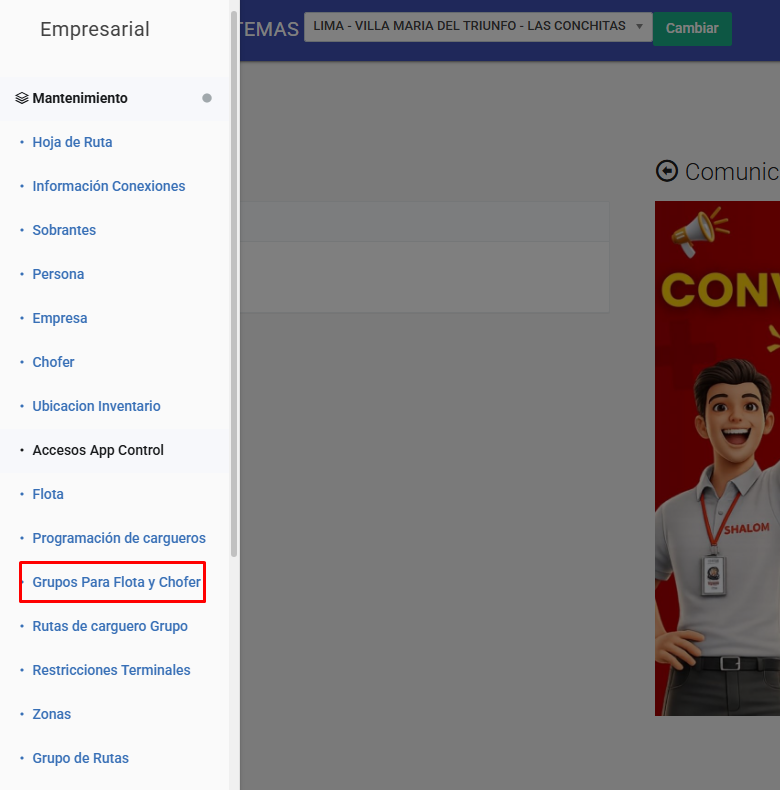Open Grupos Para Flota y Chofer
Image resolution: width=780 pixels, height=790 pixels.
coord(116,582)
